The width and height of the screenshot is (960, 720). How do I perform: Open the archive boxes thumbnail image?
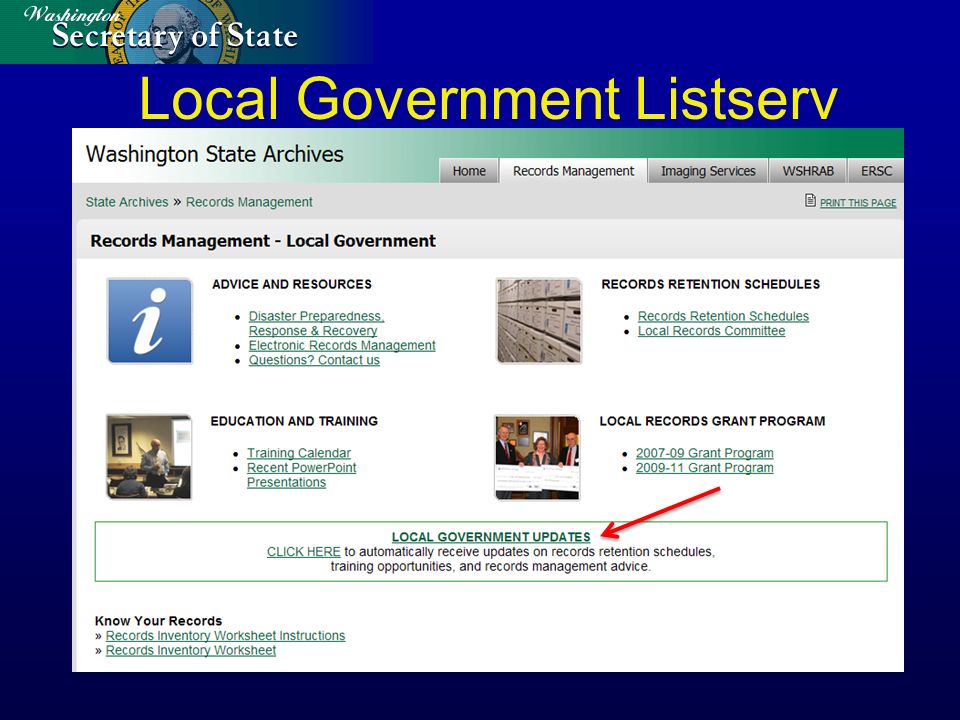click(x=539, y=321)
